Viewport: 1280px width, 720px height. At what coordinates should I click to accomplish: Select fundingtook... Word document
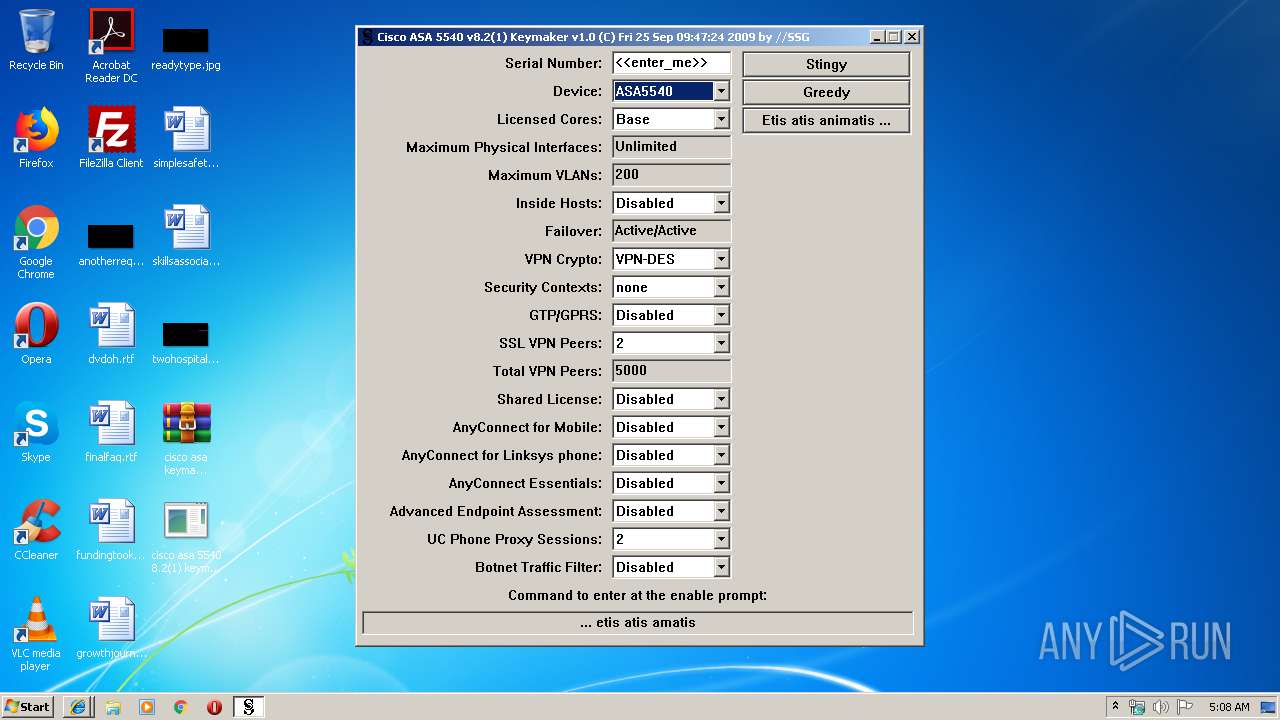[111, 530]
